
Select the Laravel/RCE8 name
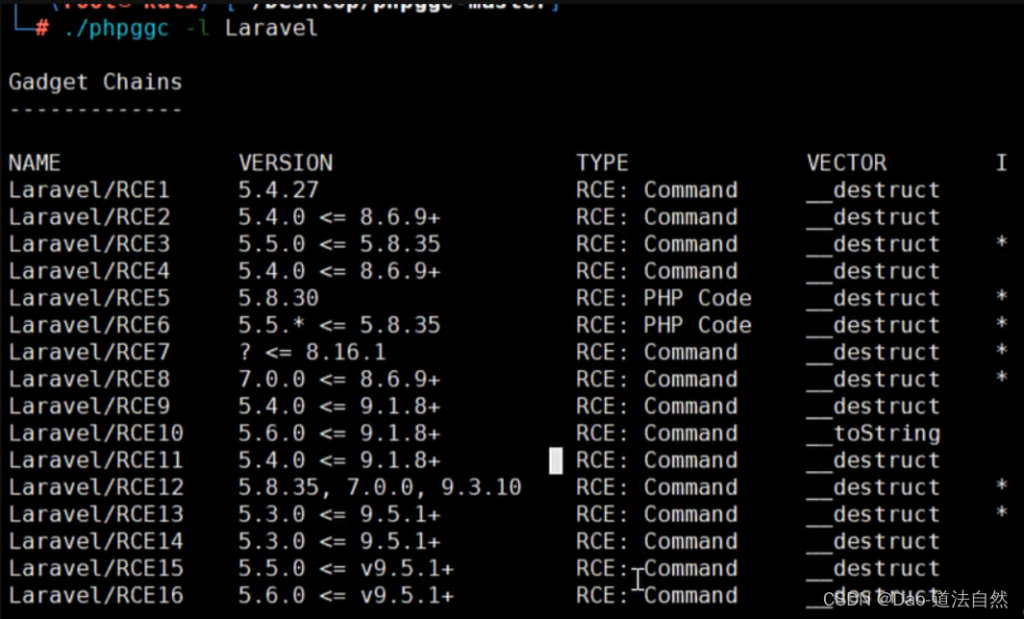tap(89, 379)
